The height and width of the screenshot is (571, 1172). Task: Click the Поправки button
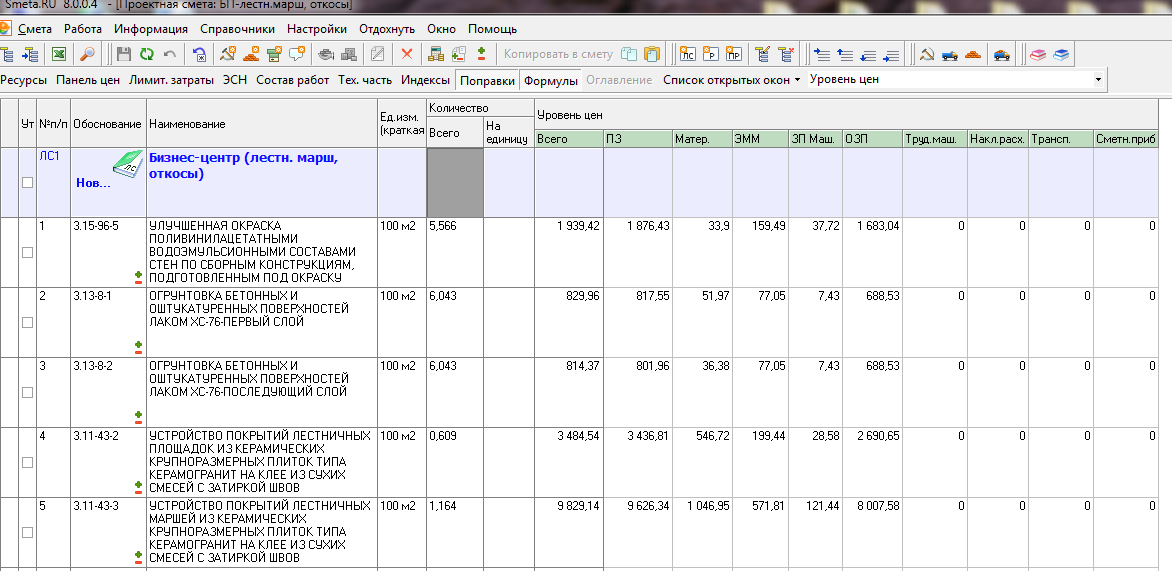click(x=488, y=80)
